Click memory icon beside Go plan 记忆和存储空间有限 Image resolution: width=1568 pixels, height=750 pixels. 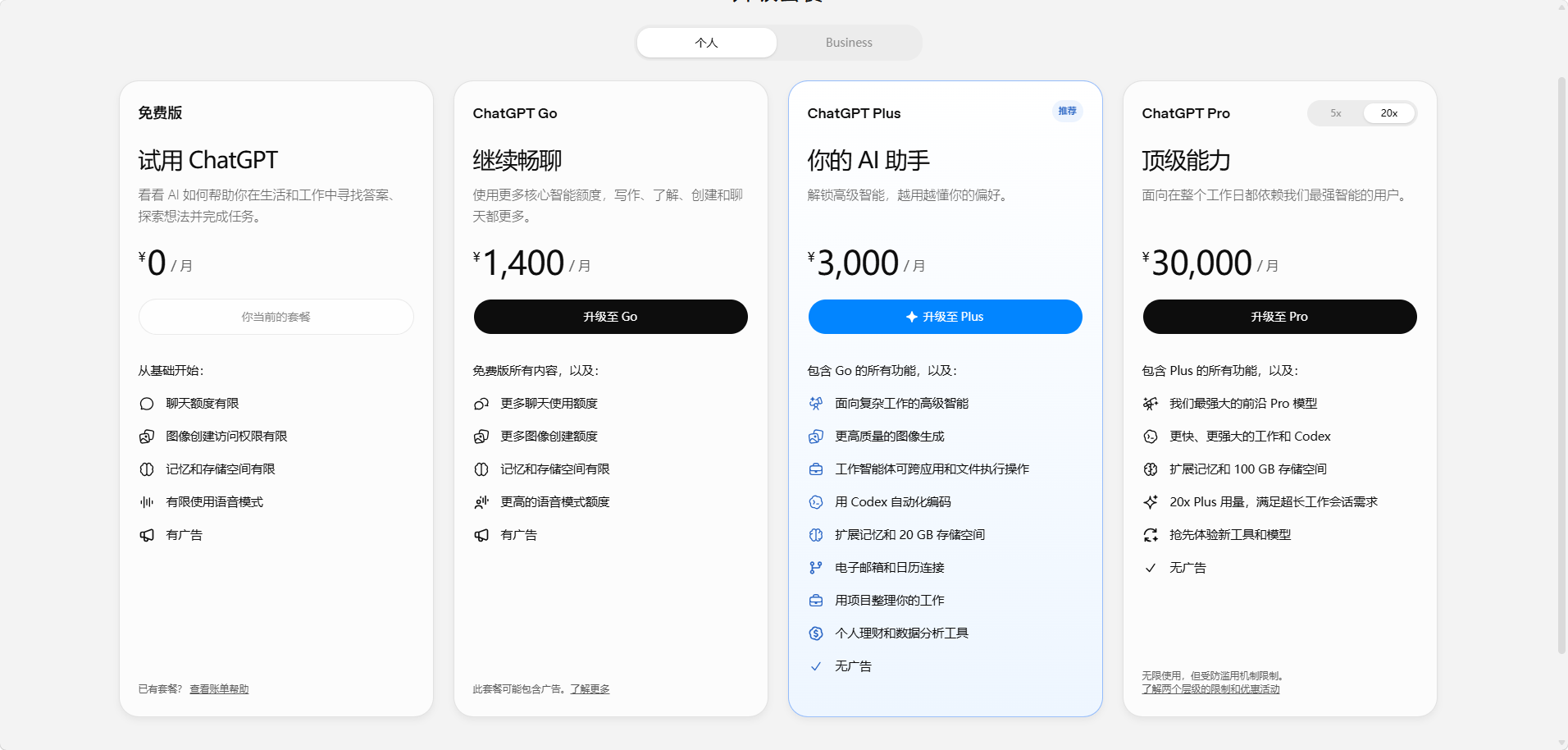(x=481, y=469)
